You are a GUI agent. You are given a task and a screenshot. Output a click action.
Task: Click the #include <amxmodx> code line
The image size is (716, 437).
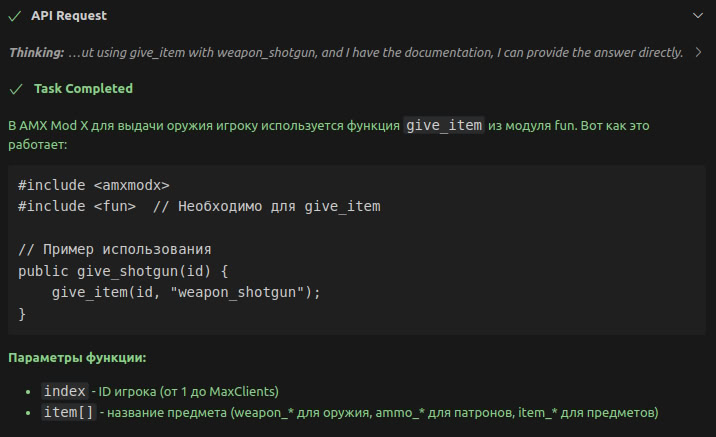(94, 185)
